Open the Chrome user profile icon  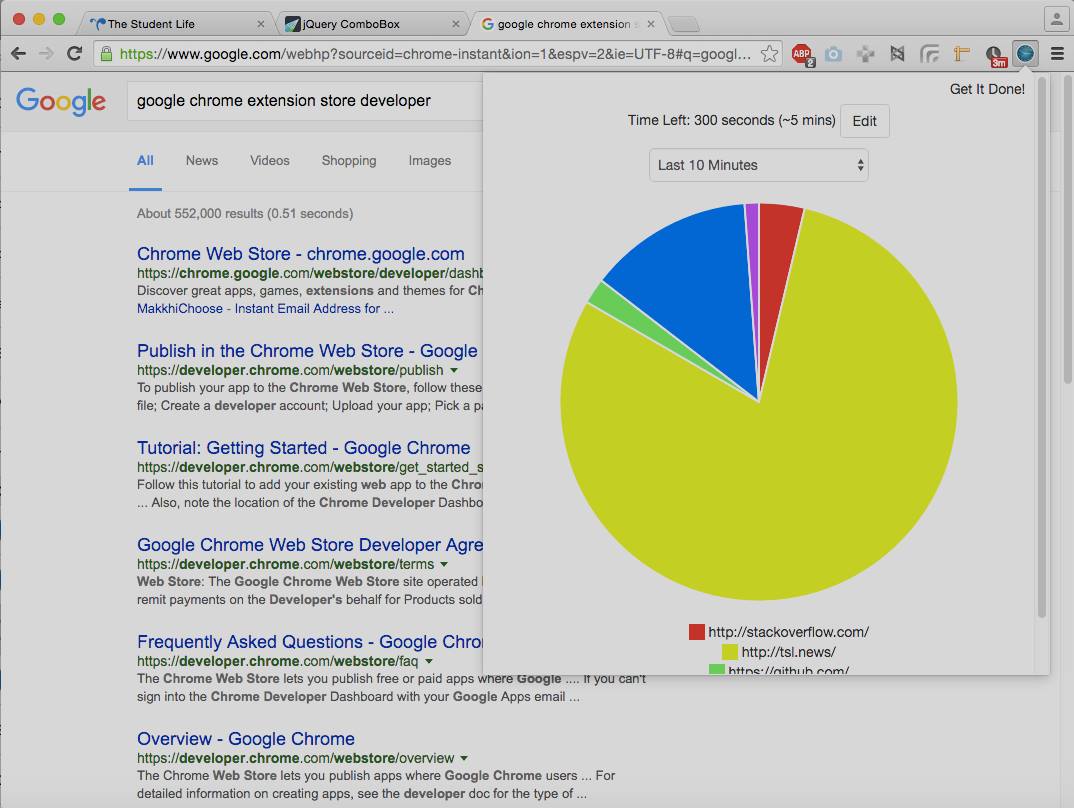[x=1056, y=18]
